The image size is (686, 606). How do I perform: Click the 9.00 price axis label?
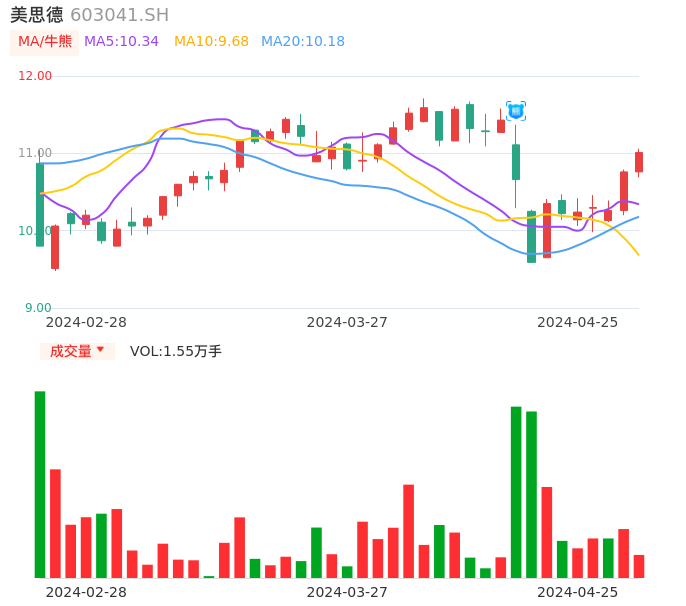[x=38, y=308]
